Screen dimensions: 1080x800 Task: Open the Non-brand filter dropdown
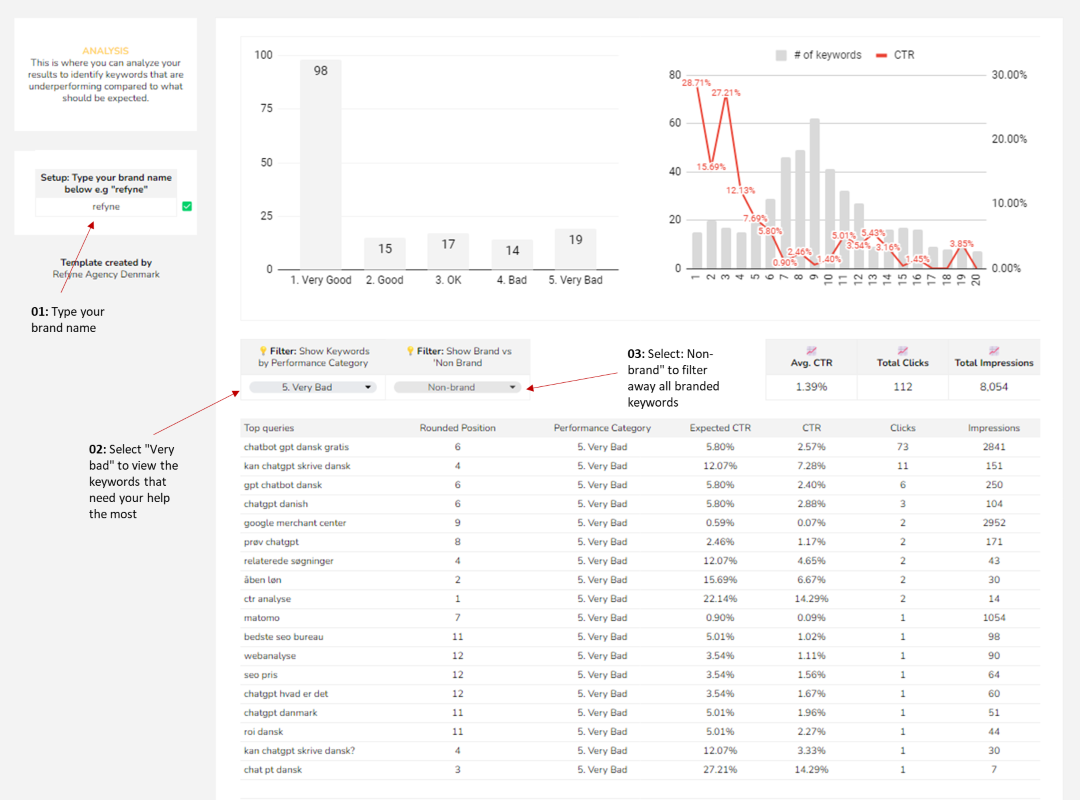pyautogui.click(x=457, y=387)
